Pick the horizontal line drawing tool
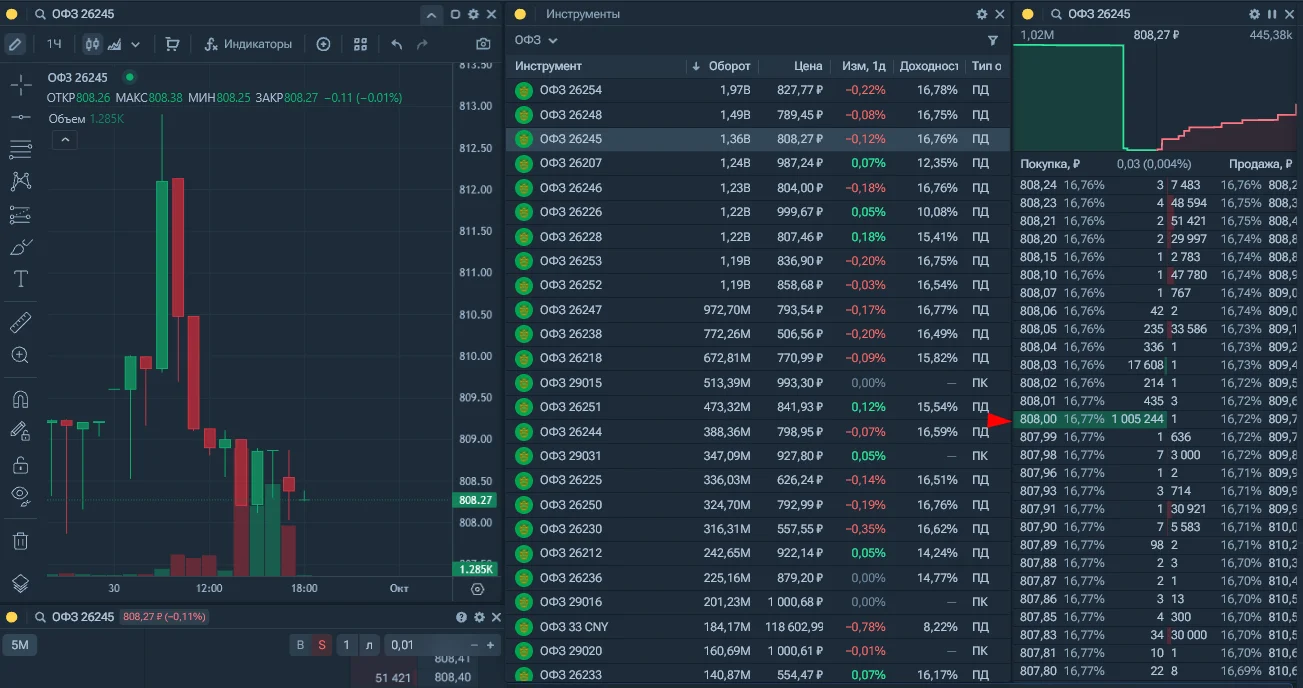 (x=20, y=117)
